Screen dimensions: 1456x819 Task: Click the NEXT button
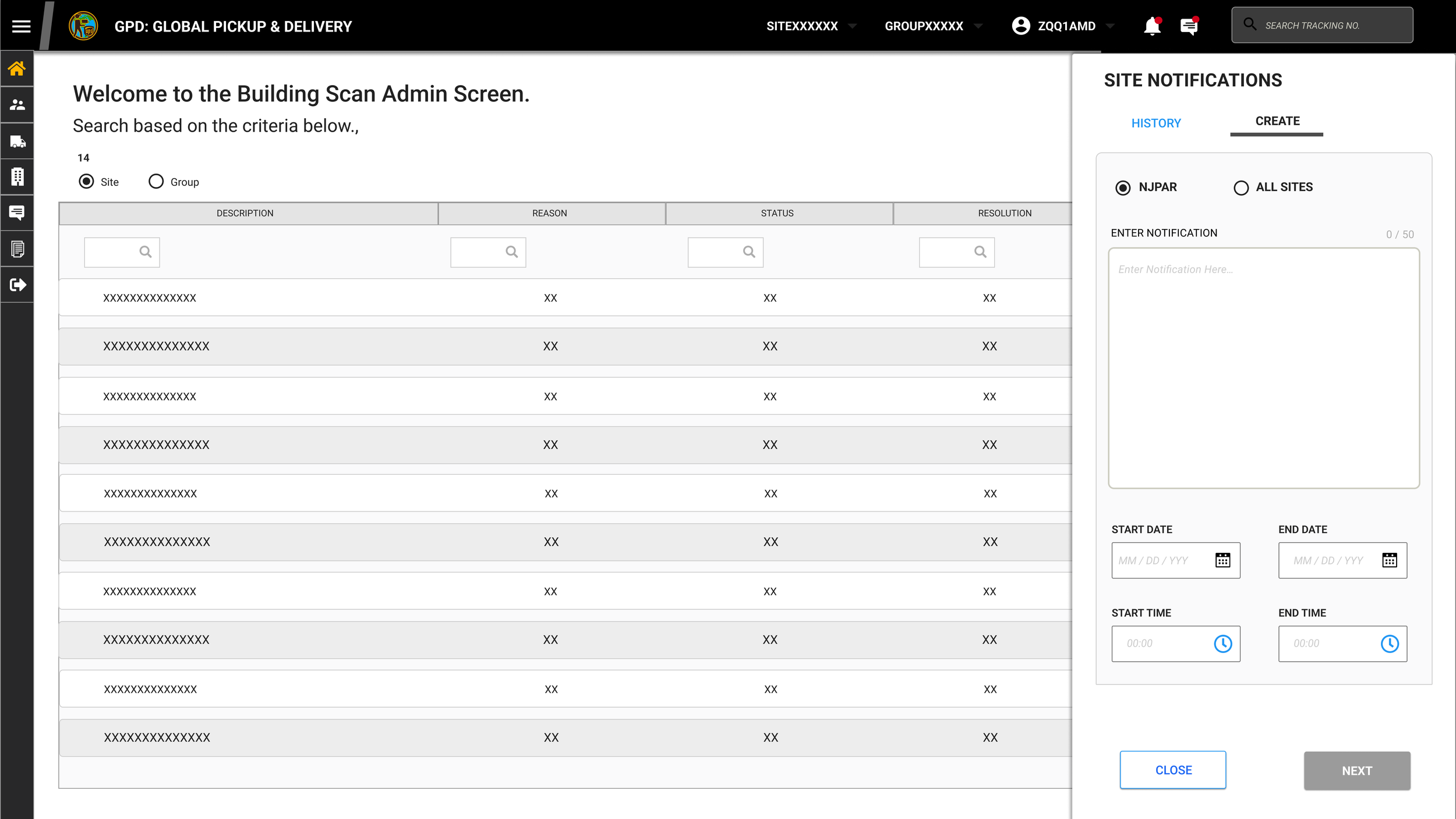point(1356,771)
